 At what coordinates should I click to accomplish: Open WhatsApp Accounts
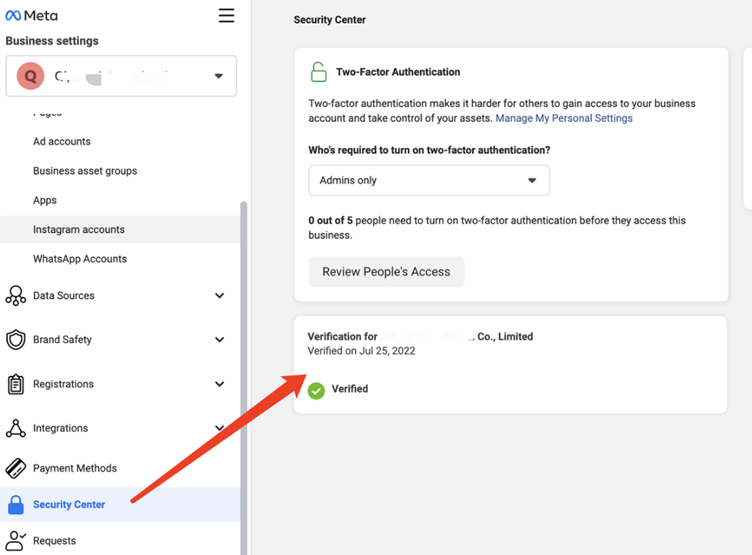tap(80, 259)
